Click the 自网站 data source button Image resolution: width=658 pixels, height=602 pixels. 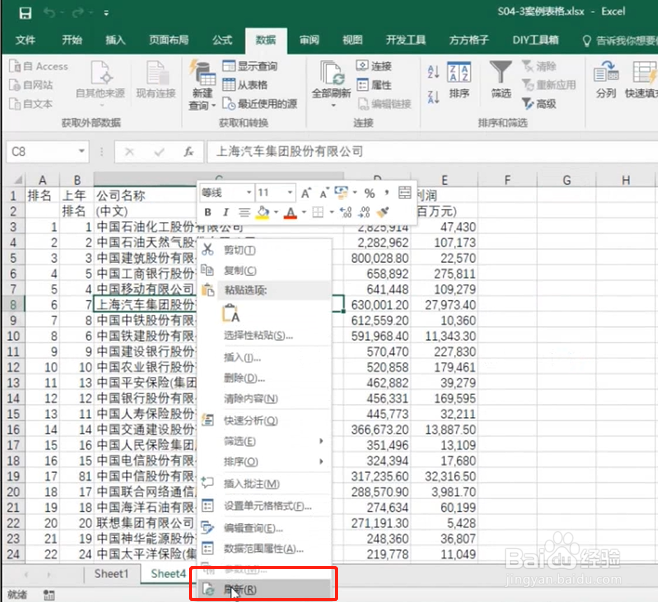[x=31, y=85]
